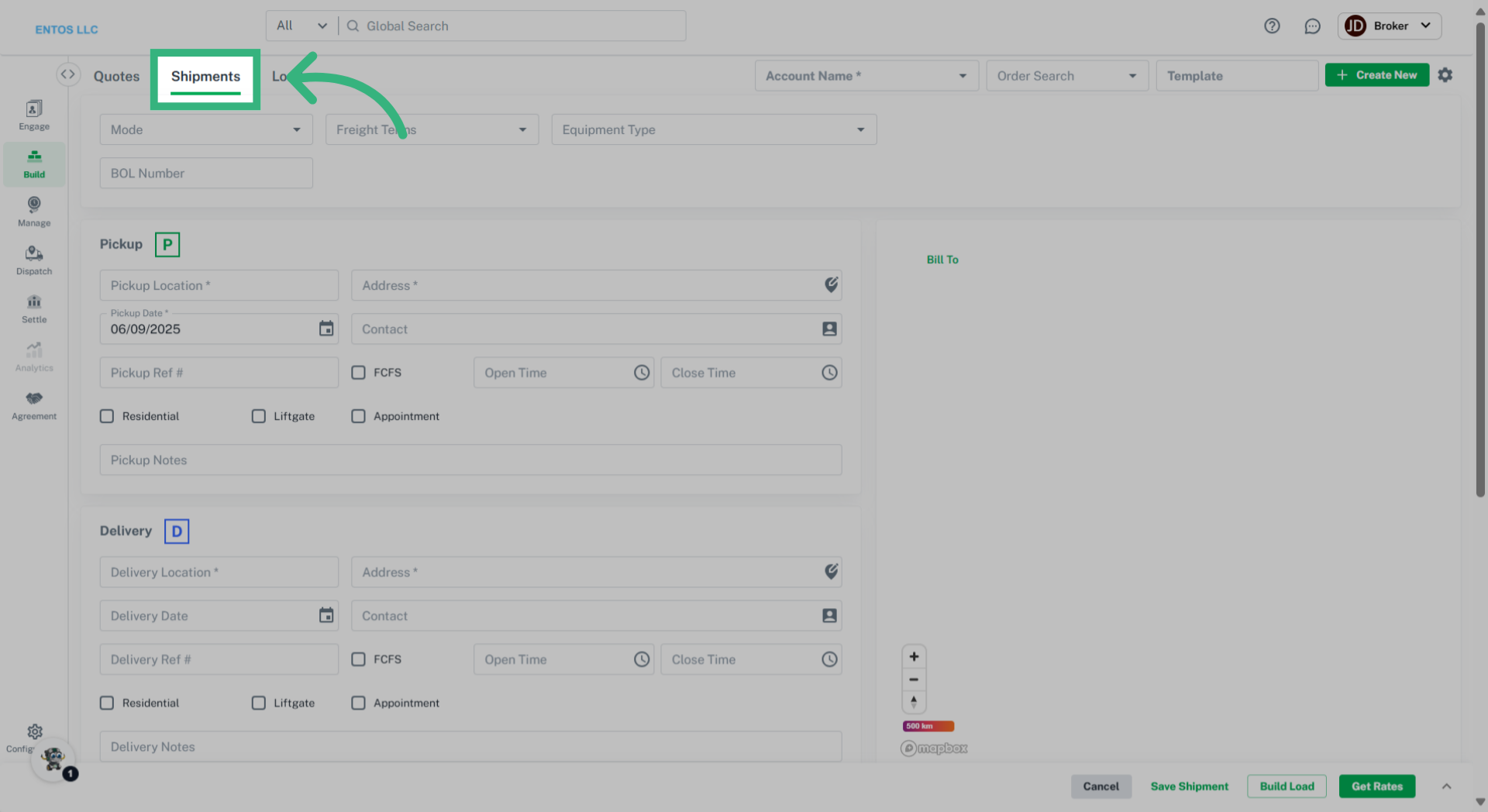Expand the Account Name dropdown
Image resolution: width=1488 pixels, height=812 pixels.
coord(866,76)
